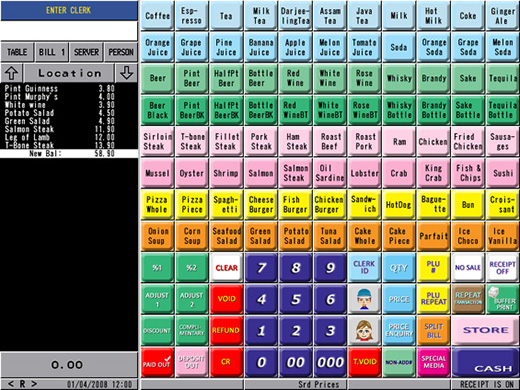Add Onion Soup

click(157, 236)
